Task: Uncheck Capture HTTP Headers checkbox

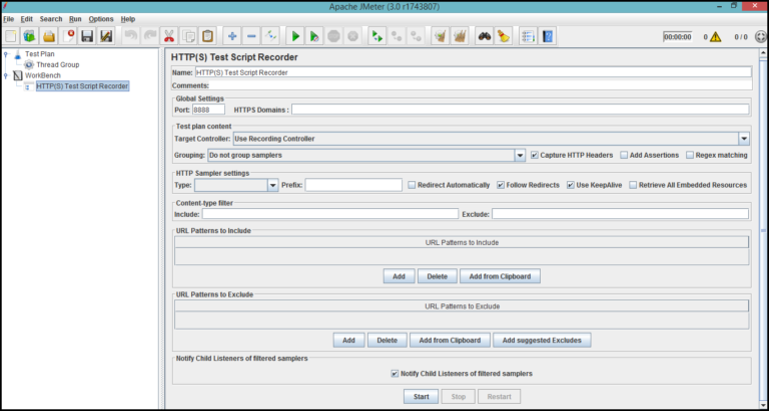Action: (535, 155)
